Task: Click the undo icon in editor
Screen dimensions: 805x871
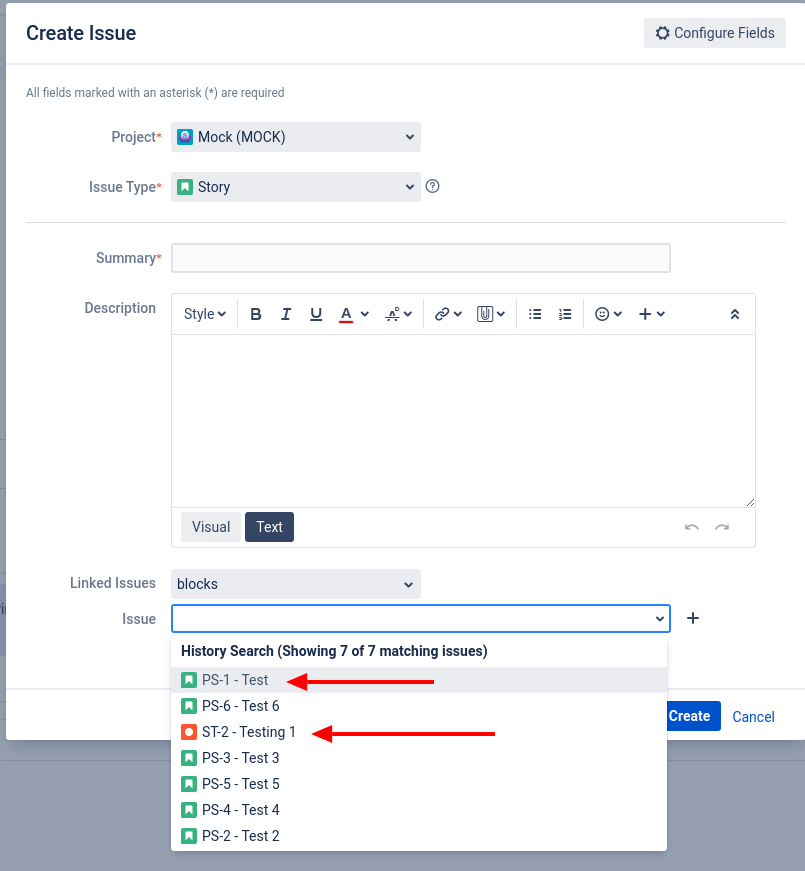Action: pyautogui.click(x=692, y=527)
